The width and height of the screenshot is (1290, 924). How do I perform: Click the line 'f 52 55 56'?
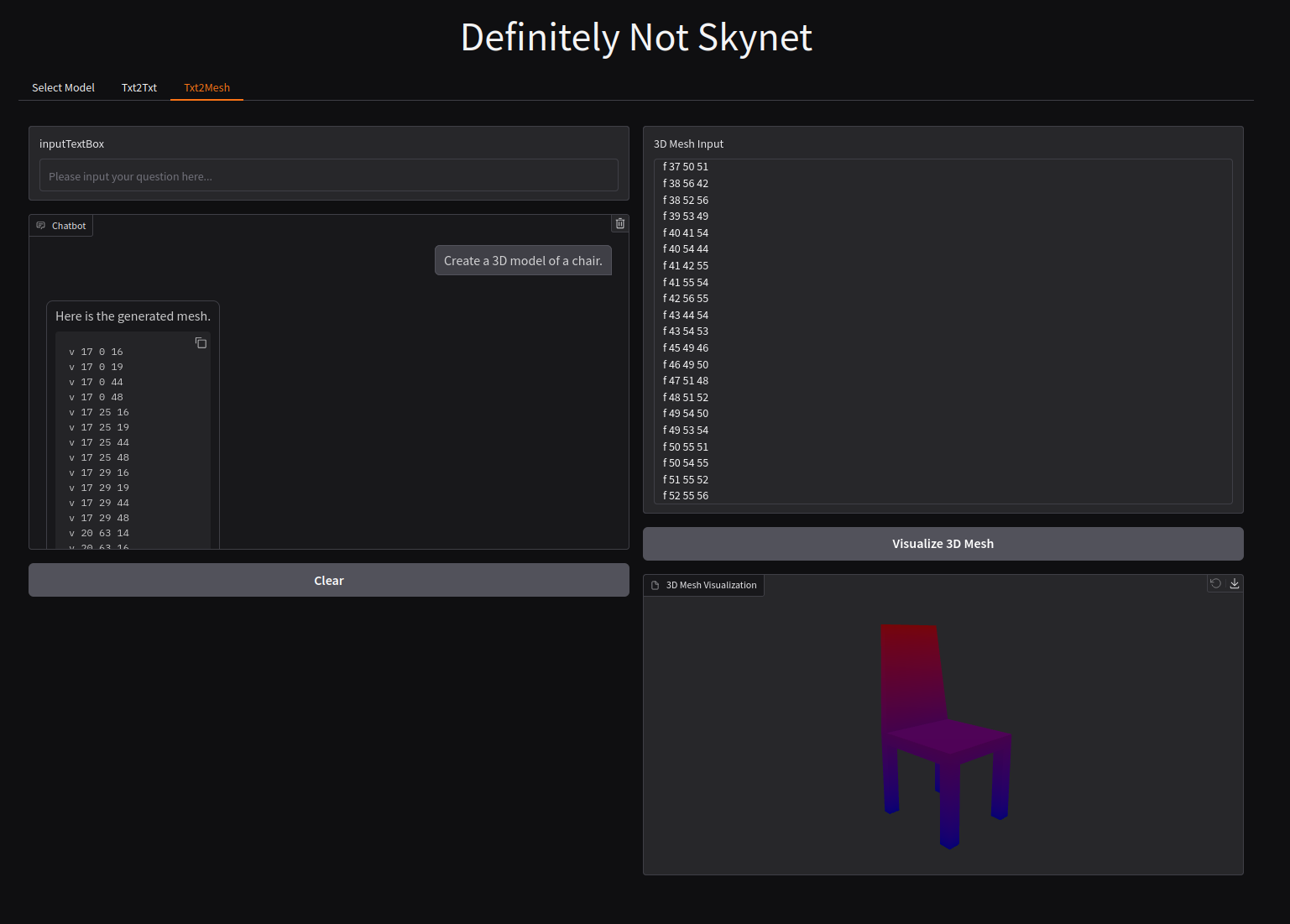coord(686,495)
